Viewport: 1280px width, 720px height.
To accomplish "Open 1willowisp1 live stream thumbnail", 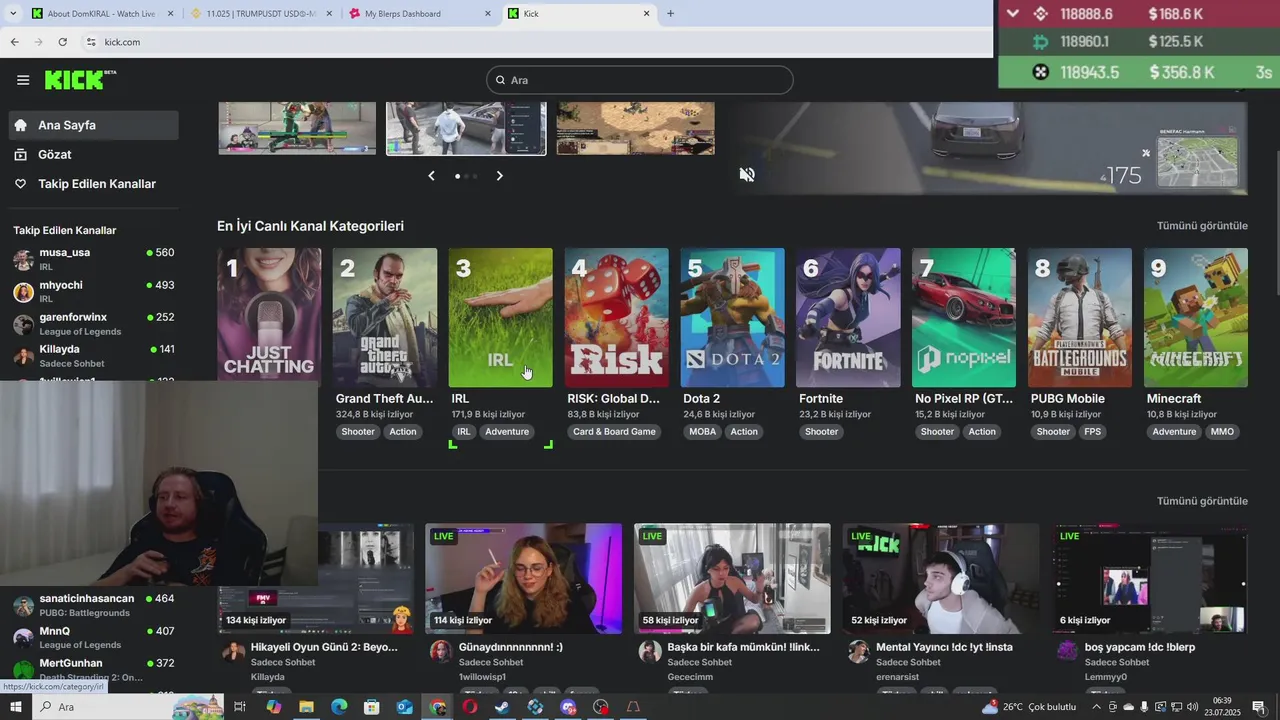I will point(523,578).
